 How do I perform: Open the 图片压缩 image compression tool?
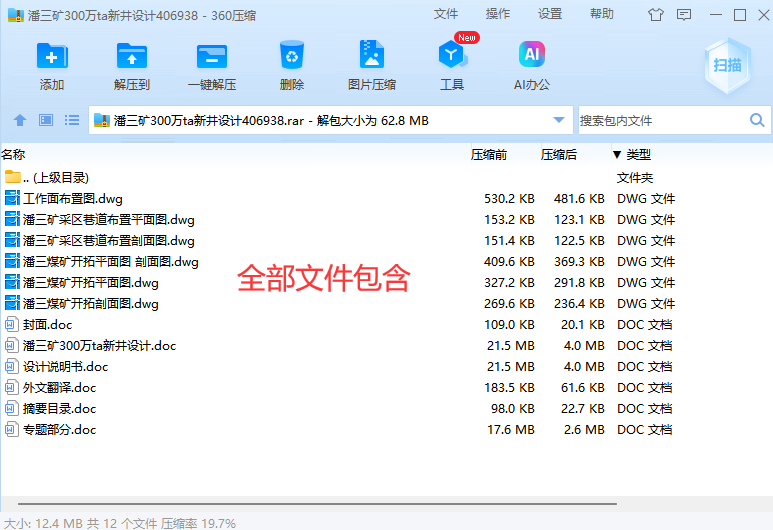click(372, 54)
